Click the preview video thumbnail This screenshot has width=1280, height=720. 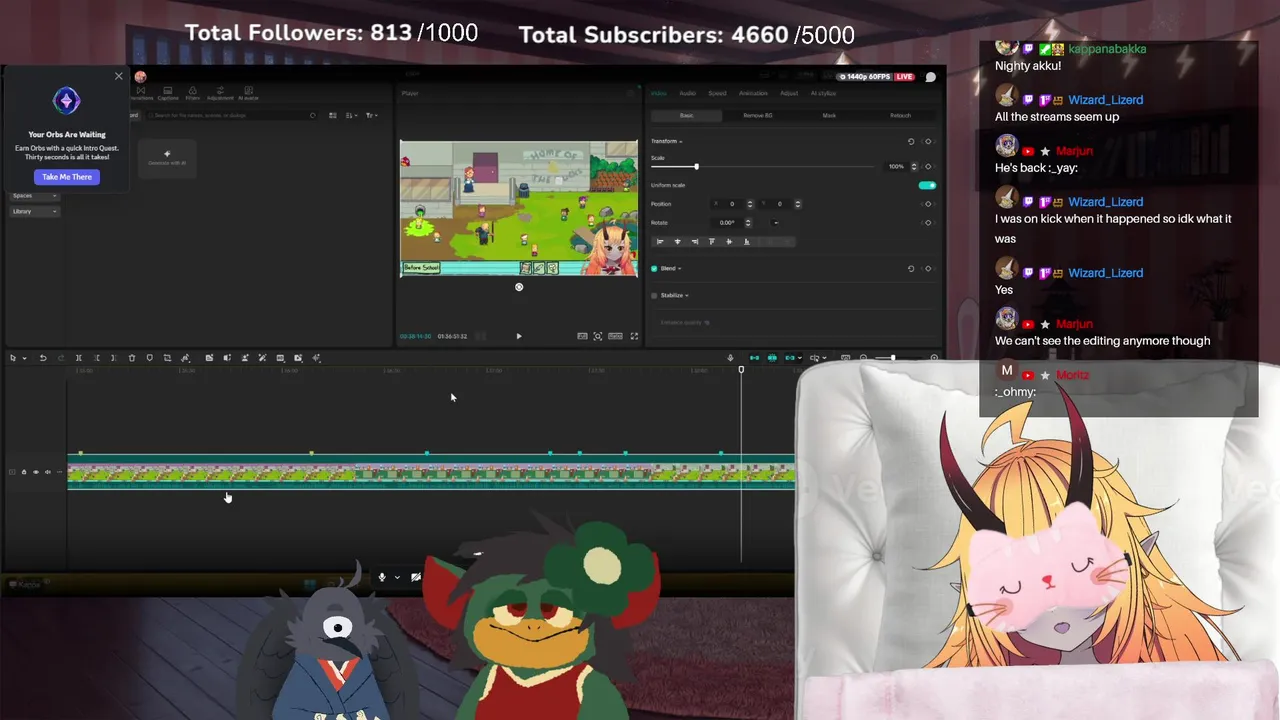519,208
